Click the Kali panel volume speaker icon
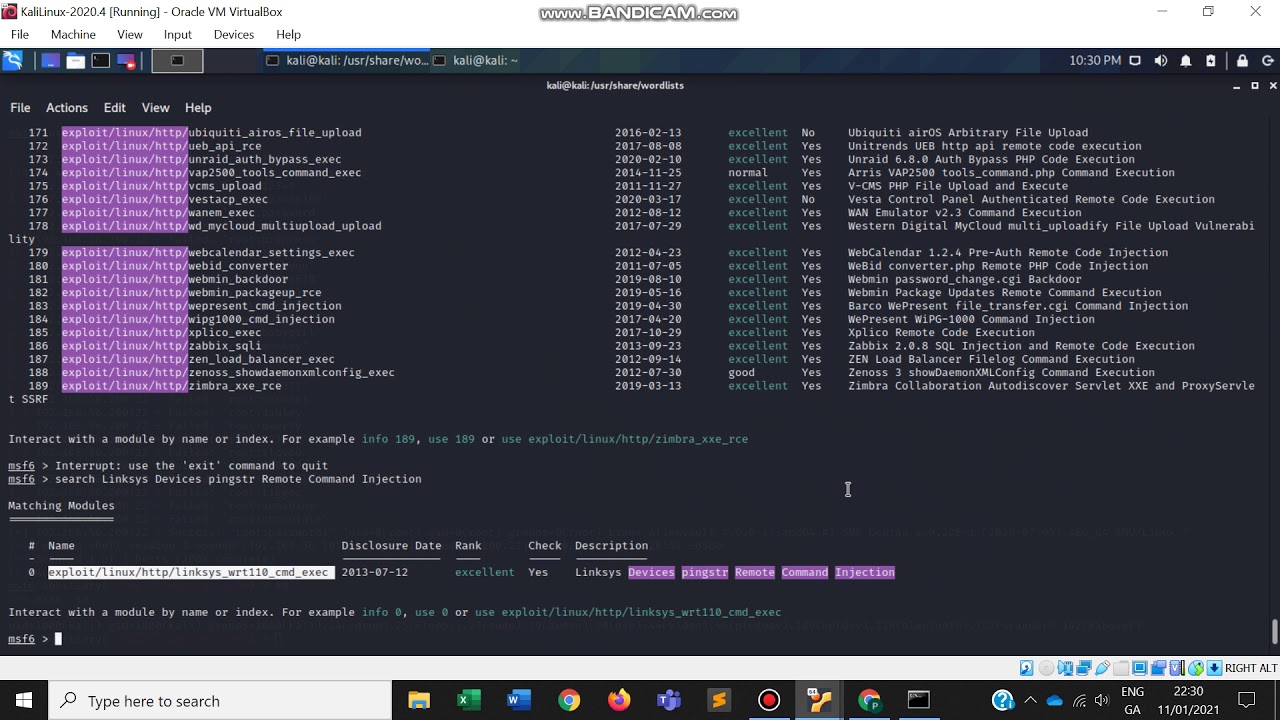 point(1160,61)
